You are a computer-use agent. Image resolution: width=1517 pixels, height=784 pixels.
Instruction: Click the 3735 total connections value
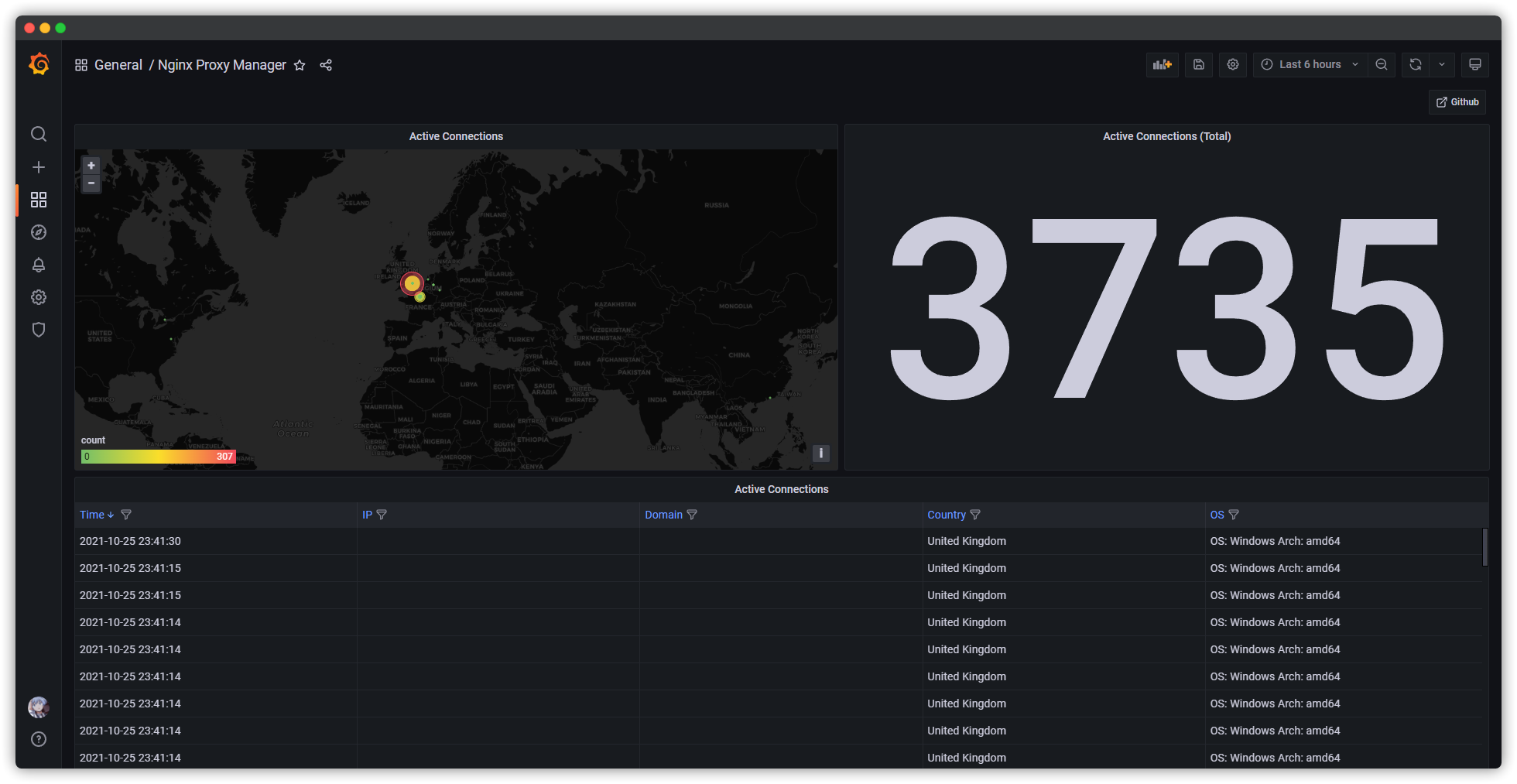[1167, 308]
